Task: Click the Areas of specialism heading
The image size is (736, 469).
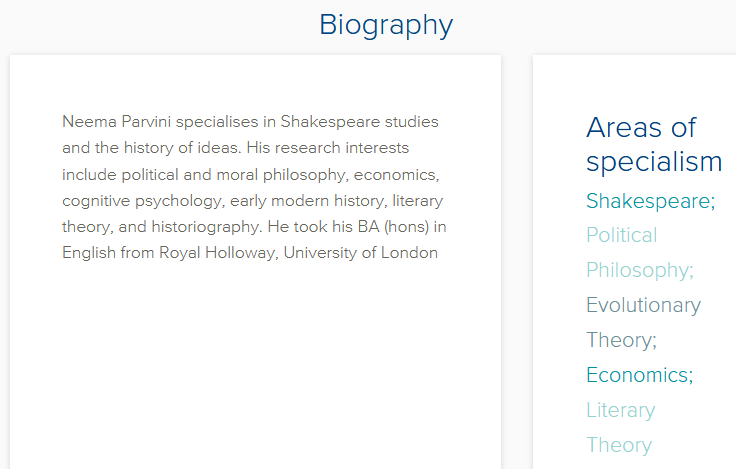Action: [653, 144]
